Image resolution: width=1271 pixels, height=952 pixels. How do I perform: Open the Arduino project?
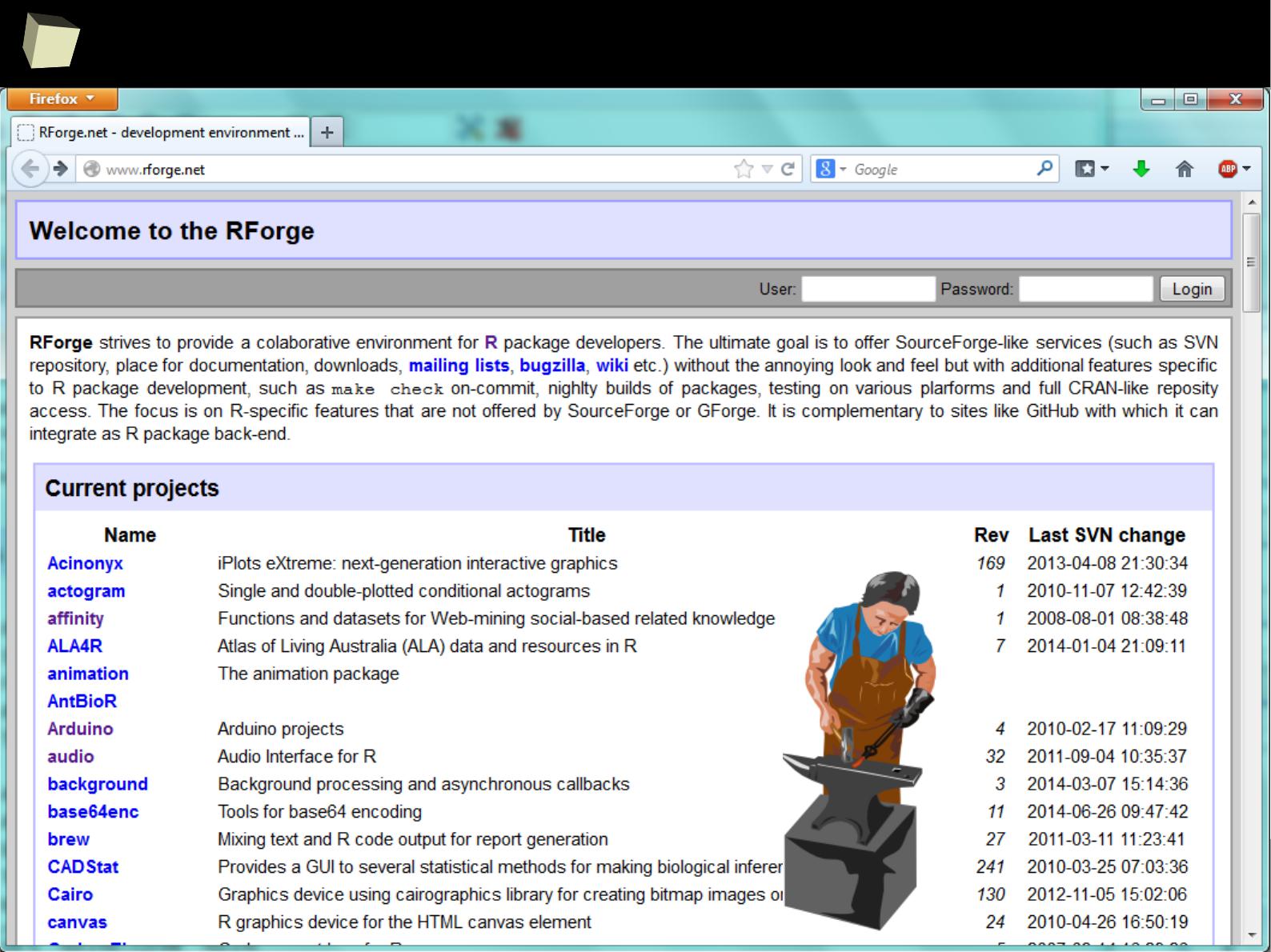click(x=80, y=729)
